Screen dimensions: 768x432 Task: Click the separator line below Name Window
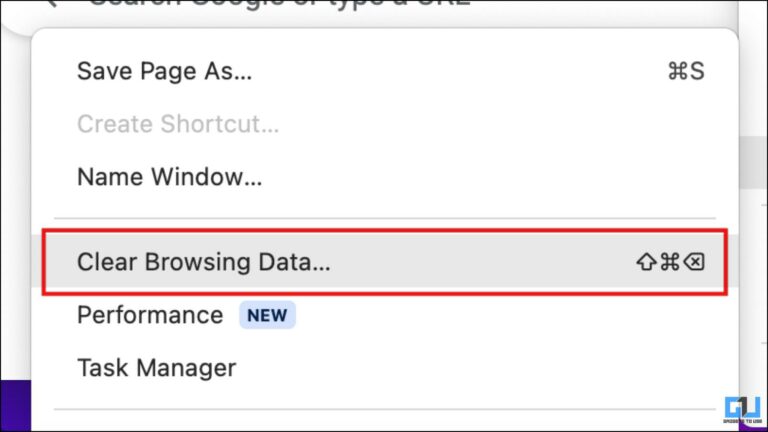(x=384, y=218)
